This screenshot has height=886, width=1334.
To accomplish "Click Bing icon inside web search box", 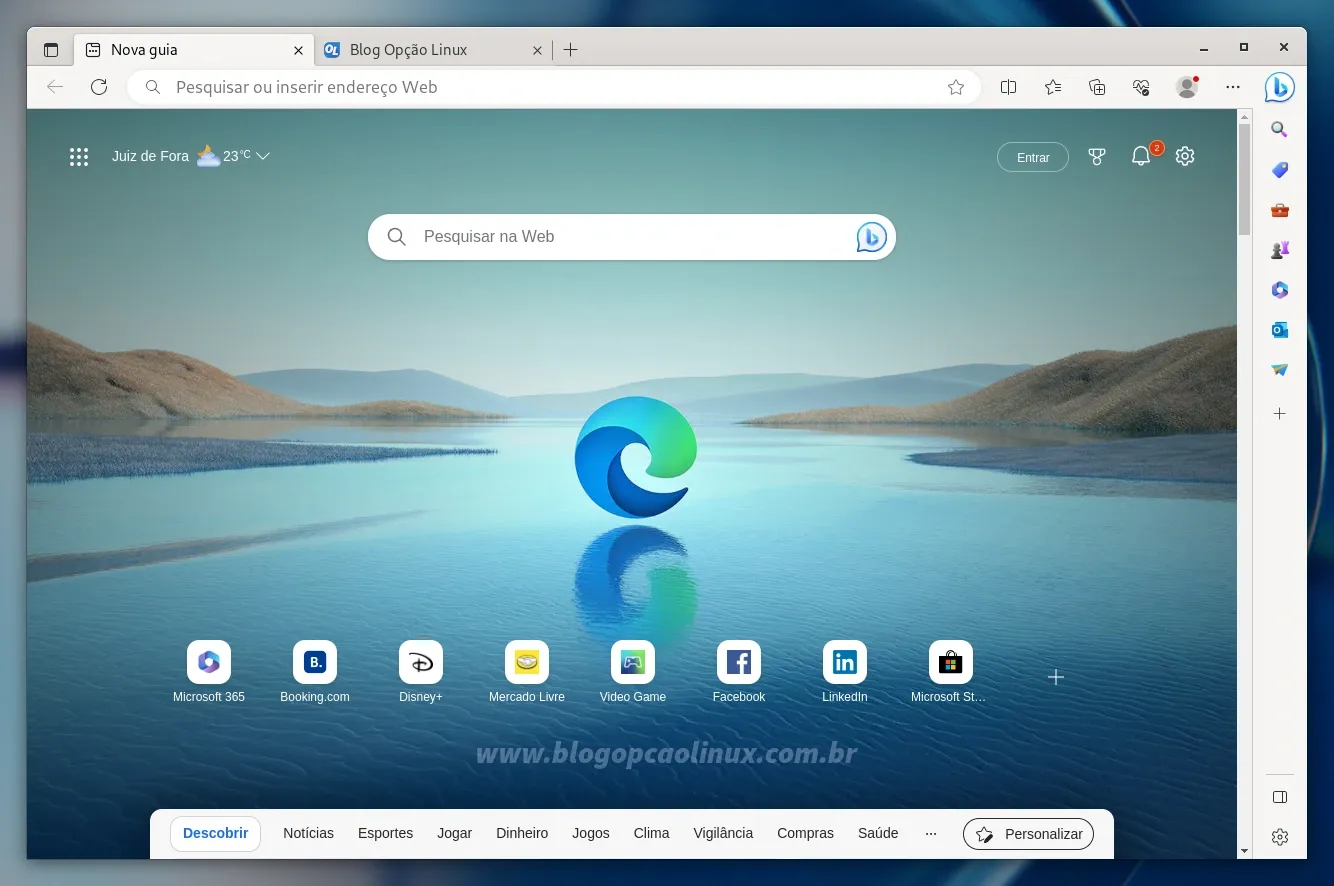I will point(871,237).
